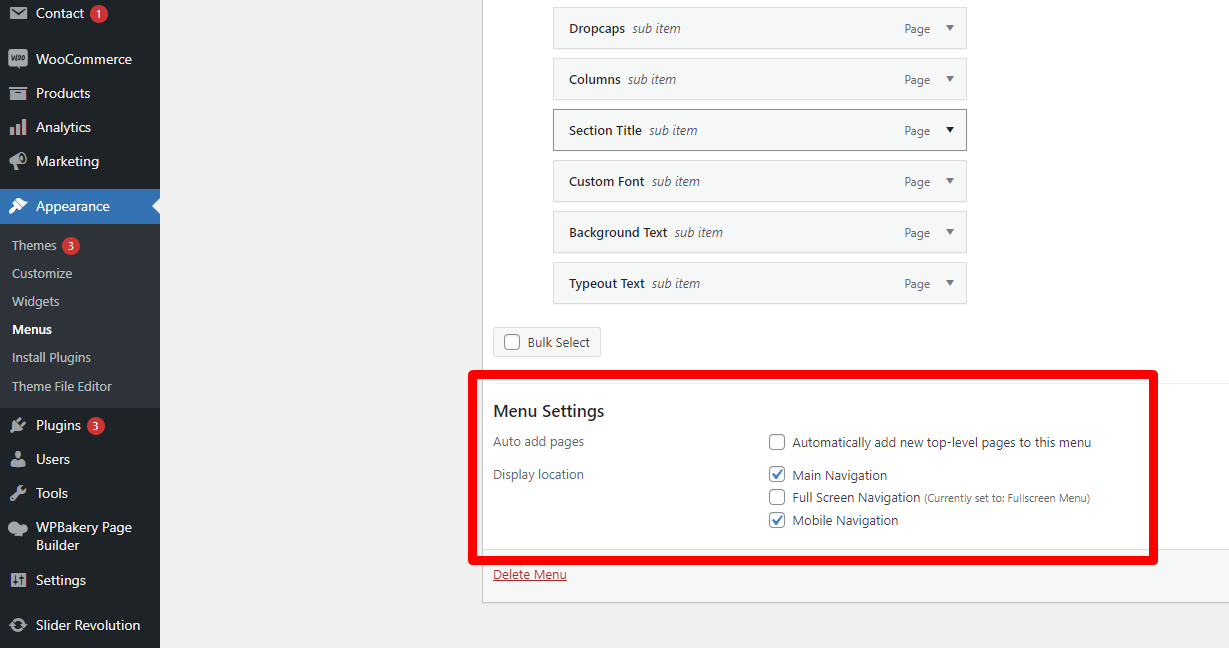Click the Themes update count badge

tap(71, 245)
